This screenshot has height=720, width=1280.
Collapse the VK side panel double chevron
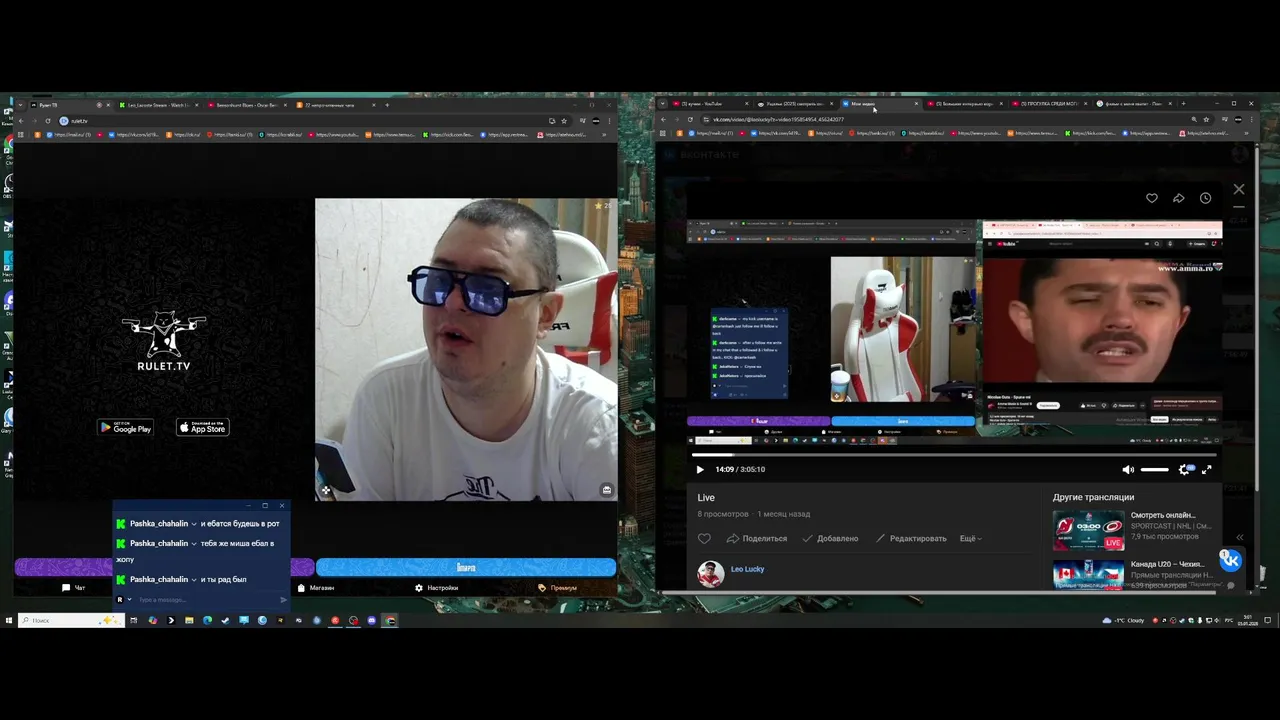pos(1240,538)
